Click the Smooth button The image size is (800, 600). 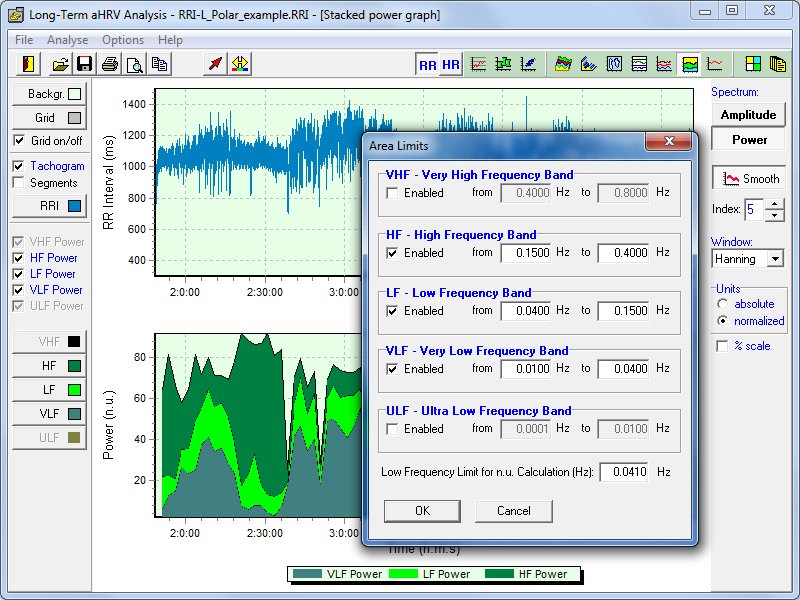[x=748, y=179]
